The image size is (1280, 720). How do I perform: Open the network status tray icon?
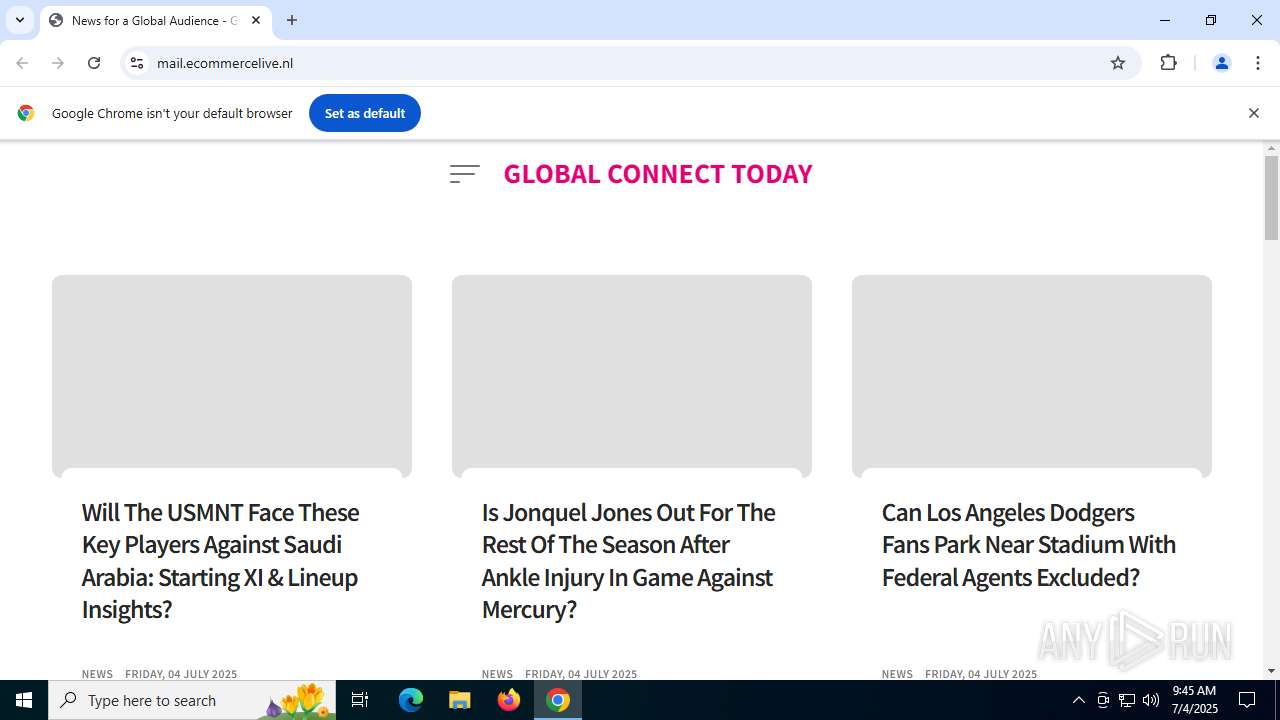tap(1127, 700)
